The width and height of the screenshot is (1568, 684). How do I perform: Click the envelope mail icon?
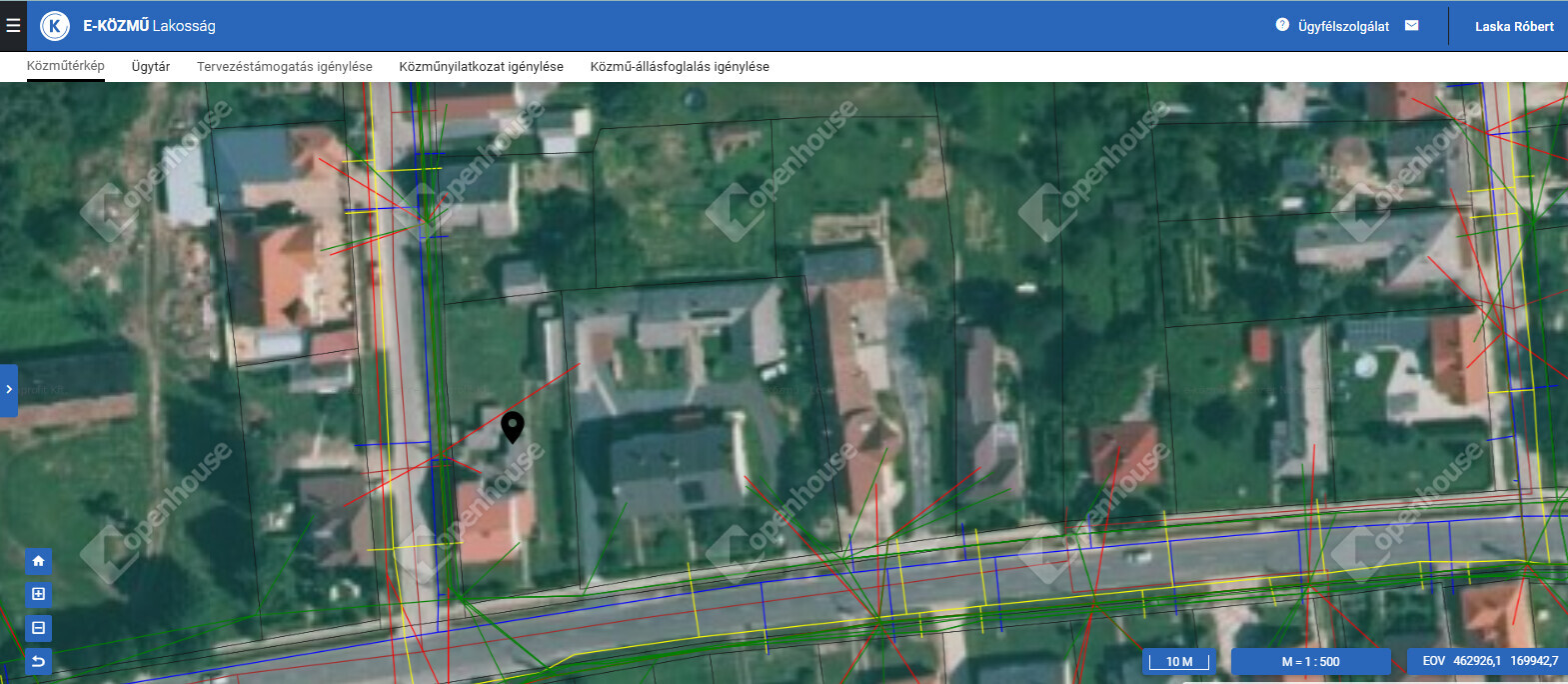tap(1411, 25)
